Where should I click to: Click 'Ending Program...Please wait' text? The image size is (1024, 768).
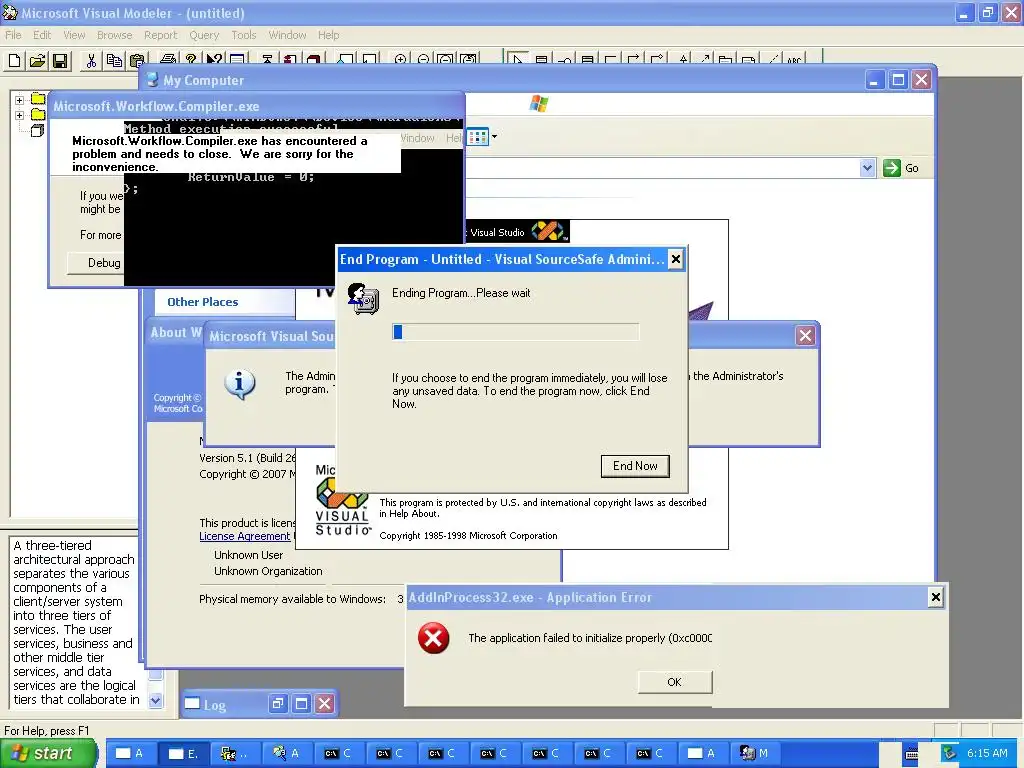point(461,293)
